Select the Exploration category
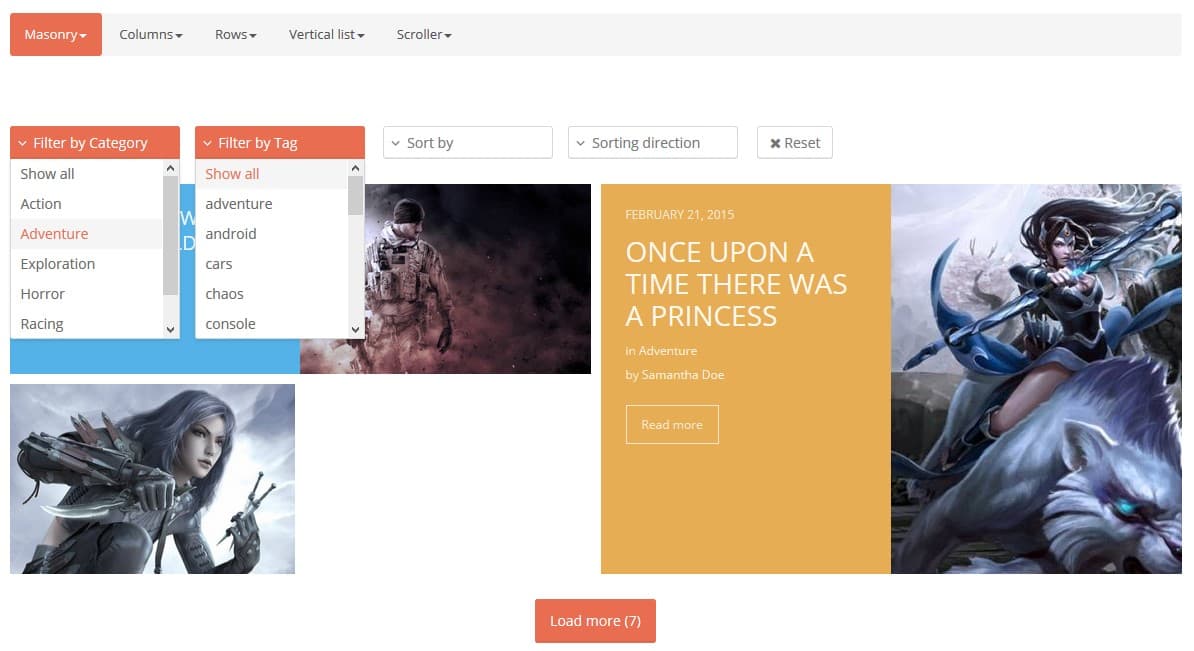 [87, 263]
